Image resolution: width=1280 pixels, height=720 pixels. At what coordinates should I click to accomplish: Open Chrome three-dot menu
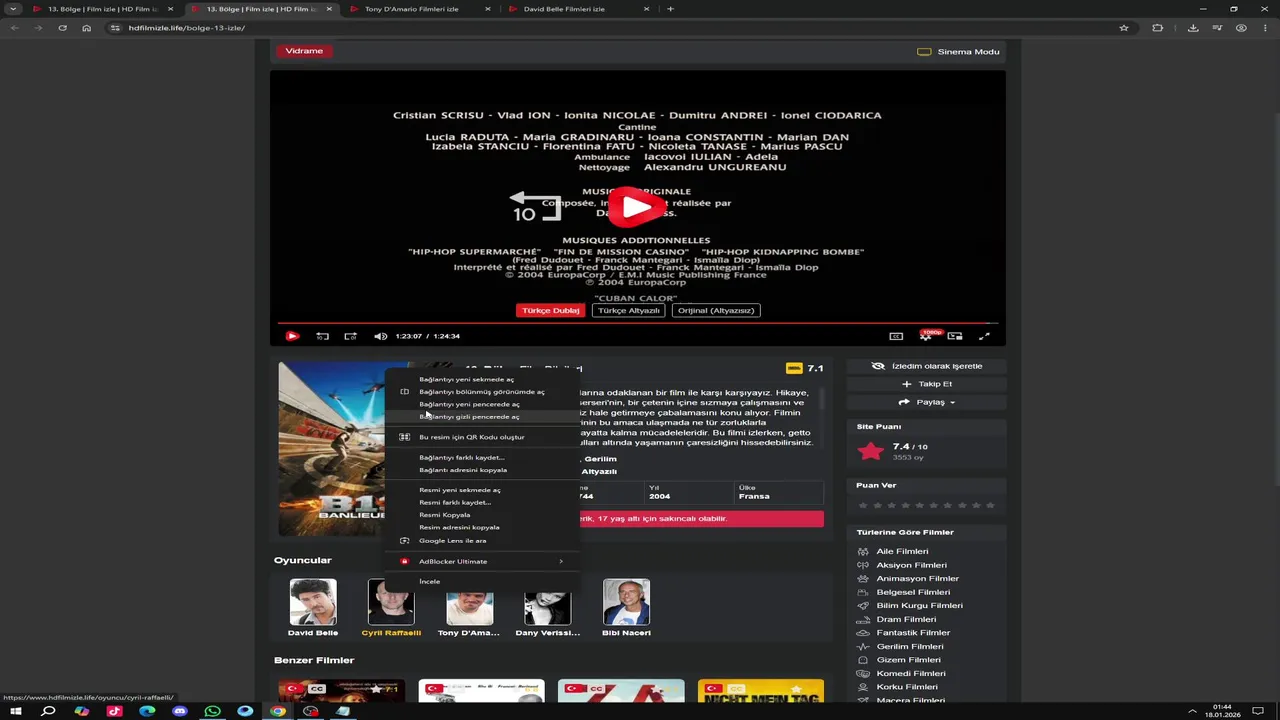click(1266, 28)
